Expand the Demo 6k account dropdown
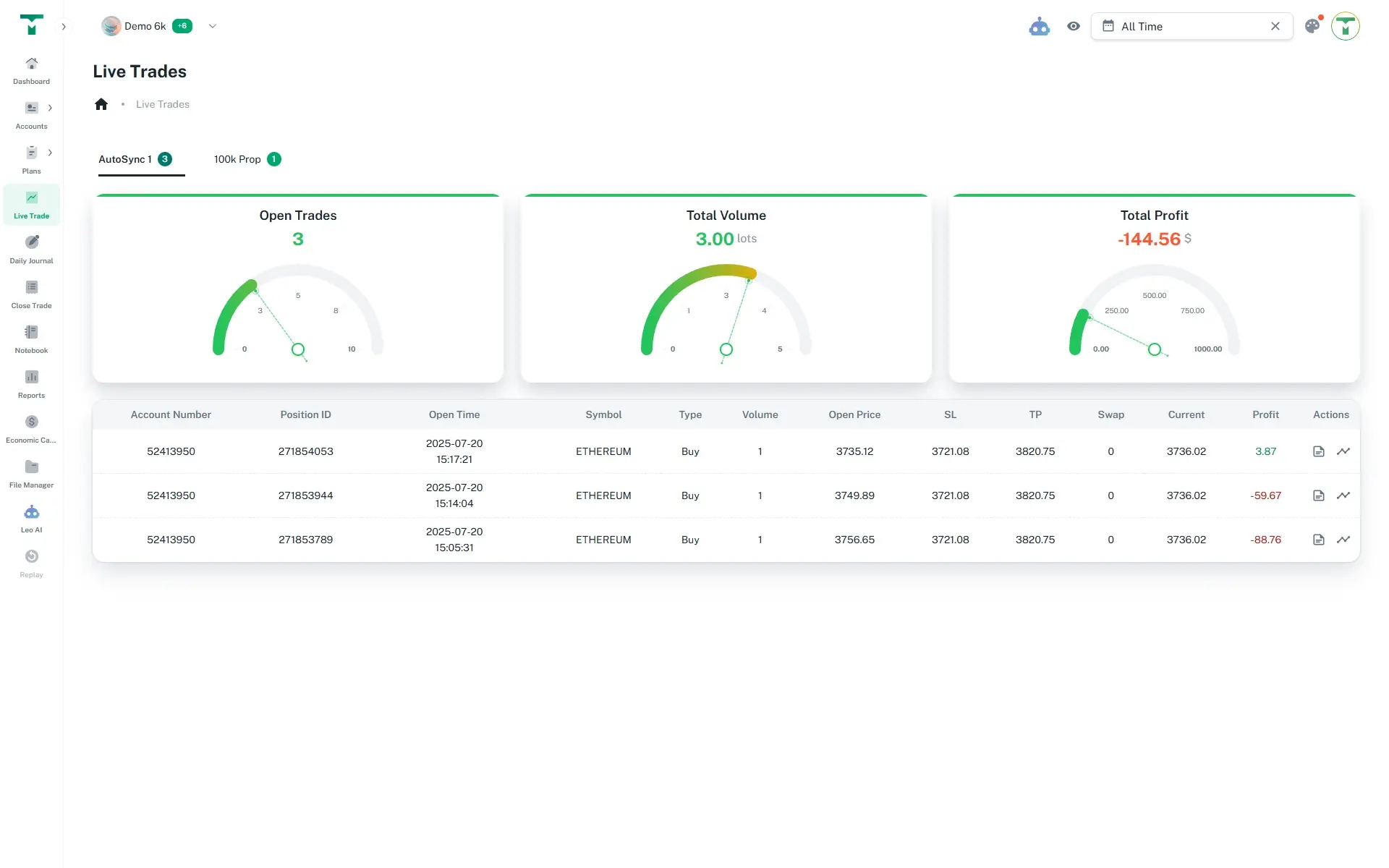Image resolution: width=1389 pixels, height=868 pixels. [x=212, y=26]
